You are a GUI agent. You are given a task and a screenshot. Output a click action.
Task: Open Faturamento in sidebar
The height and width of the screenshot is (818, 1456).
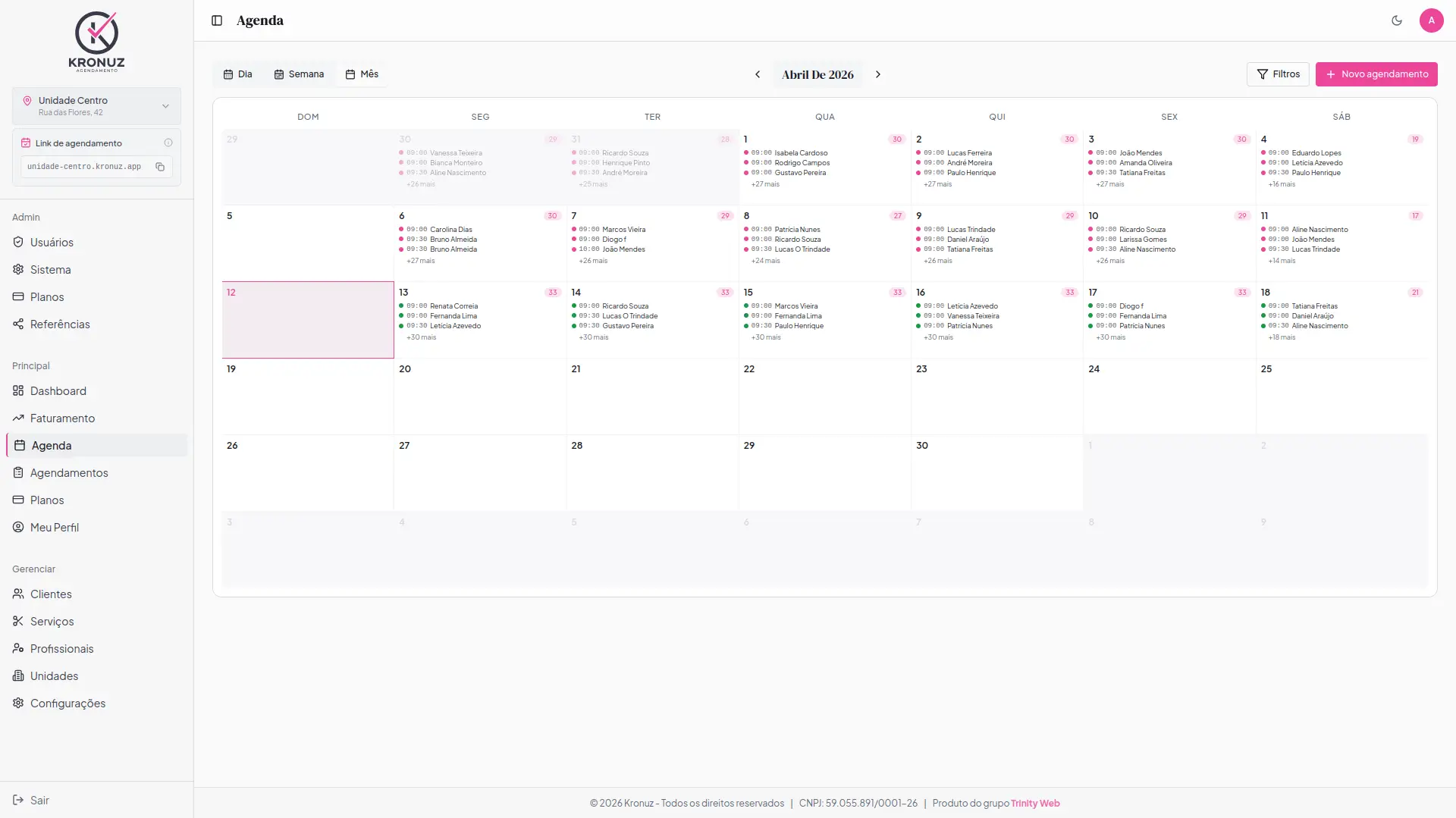point(62,418)
